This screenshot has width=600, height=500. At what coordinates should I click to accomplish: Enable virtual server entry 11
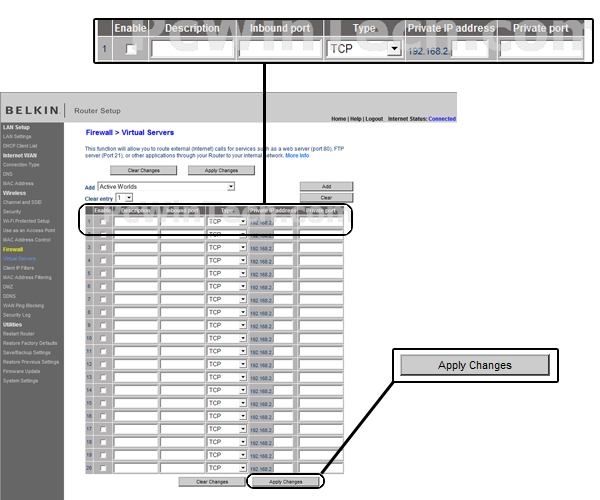click(x=103, y=352)
